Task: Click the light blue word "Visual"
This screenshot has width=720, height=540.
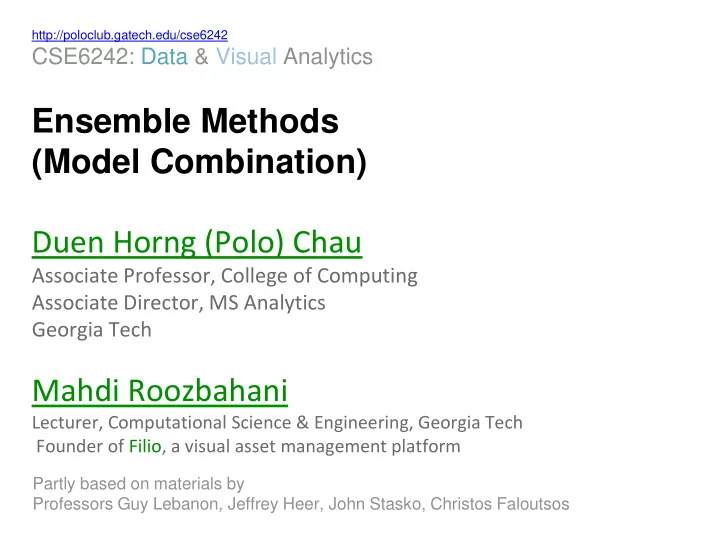Action: [246, 57]
